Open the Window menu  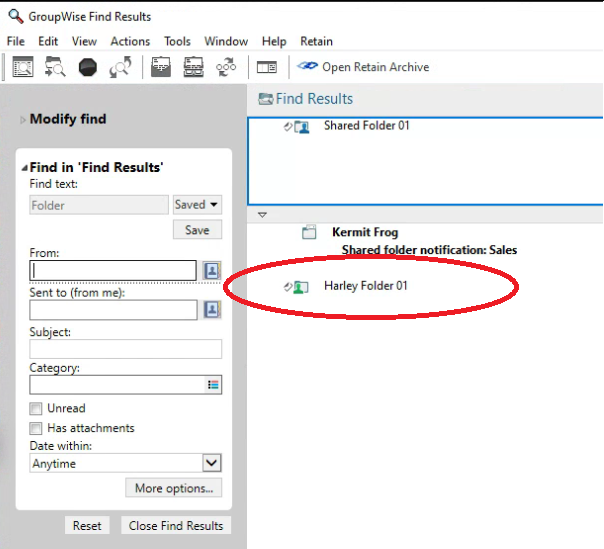pyautogui.click(x=226, y=41)
